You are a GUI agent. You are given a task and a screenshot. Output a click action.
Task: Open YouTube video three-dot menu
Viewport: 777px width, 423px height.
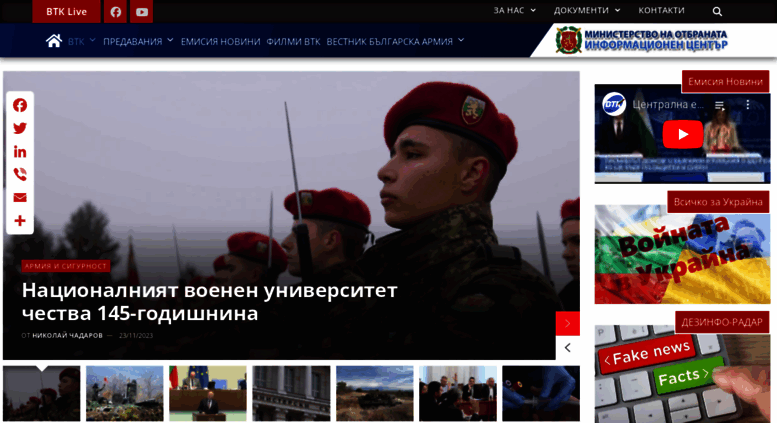click(x=748, y=105)
